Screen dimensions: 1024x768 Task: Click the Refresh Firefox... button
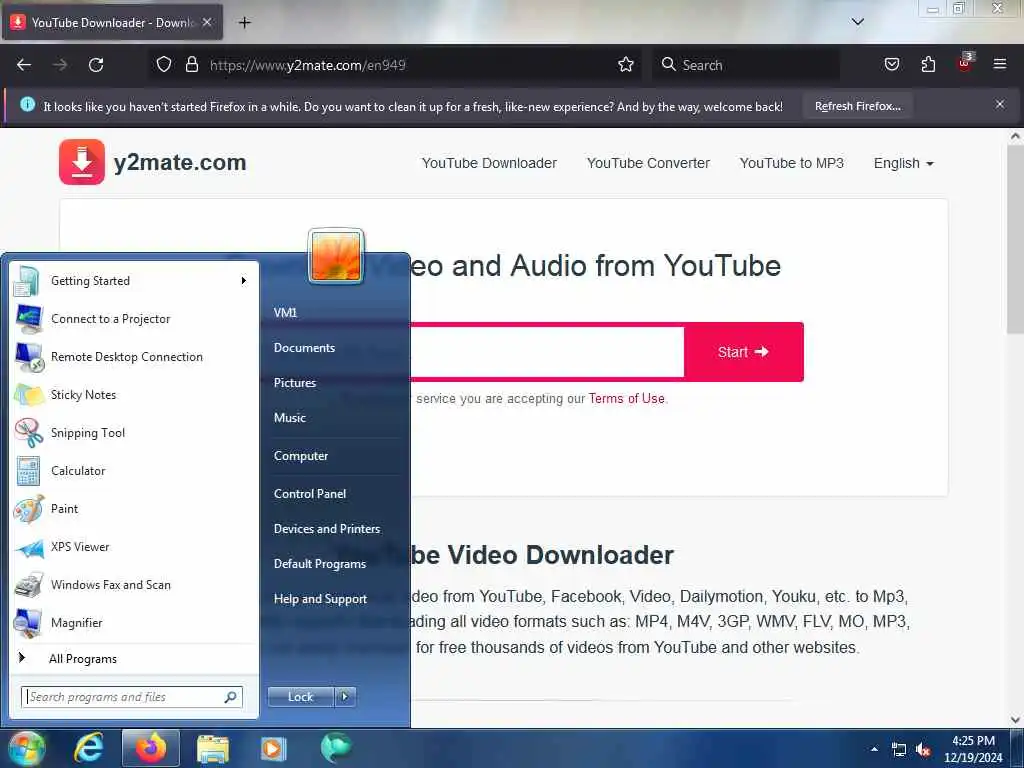[x=857, y=106]
